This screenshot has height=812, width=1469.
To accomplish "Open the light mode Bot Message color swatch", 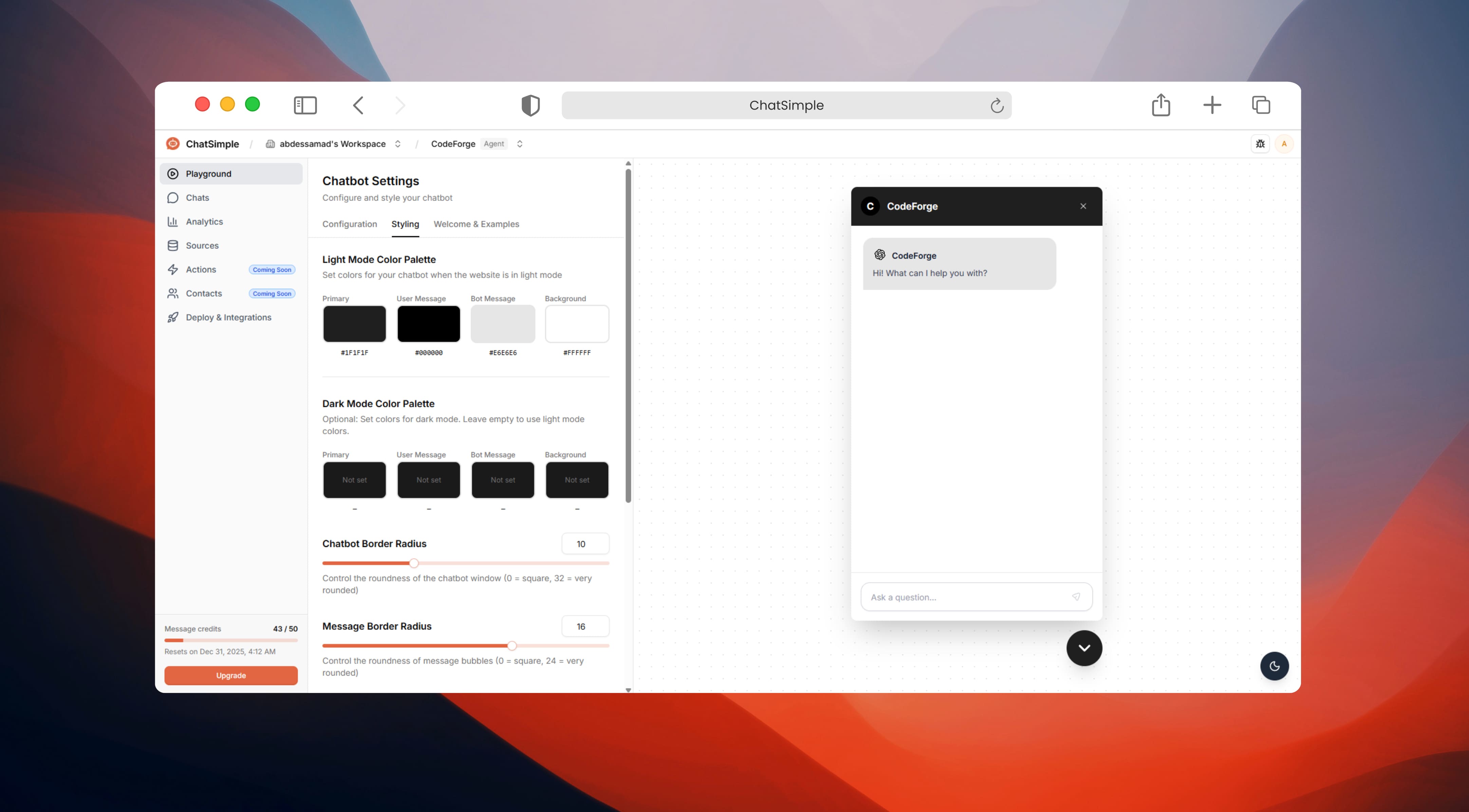I will 502,324.
